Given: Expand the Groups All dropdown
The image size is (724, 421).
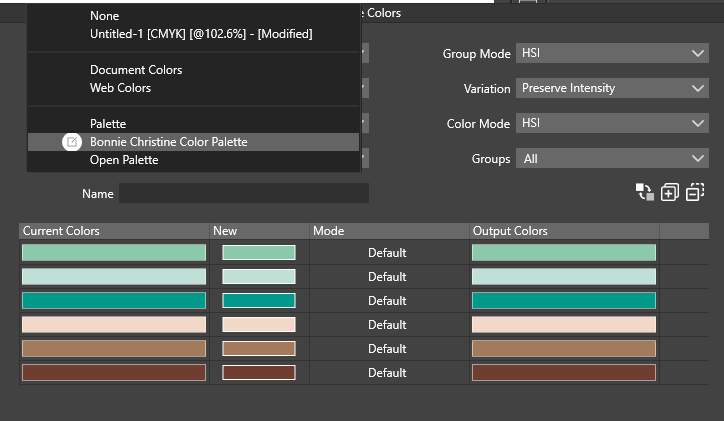Looking at the screenshot, I should click(612, 159).
